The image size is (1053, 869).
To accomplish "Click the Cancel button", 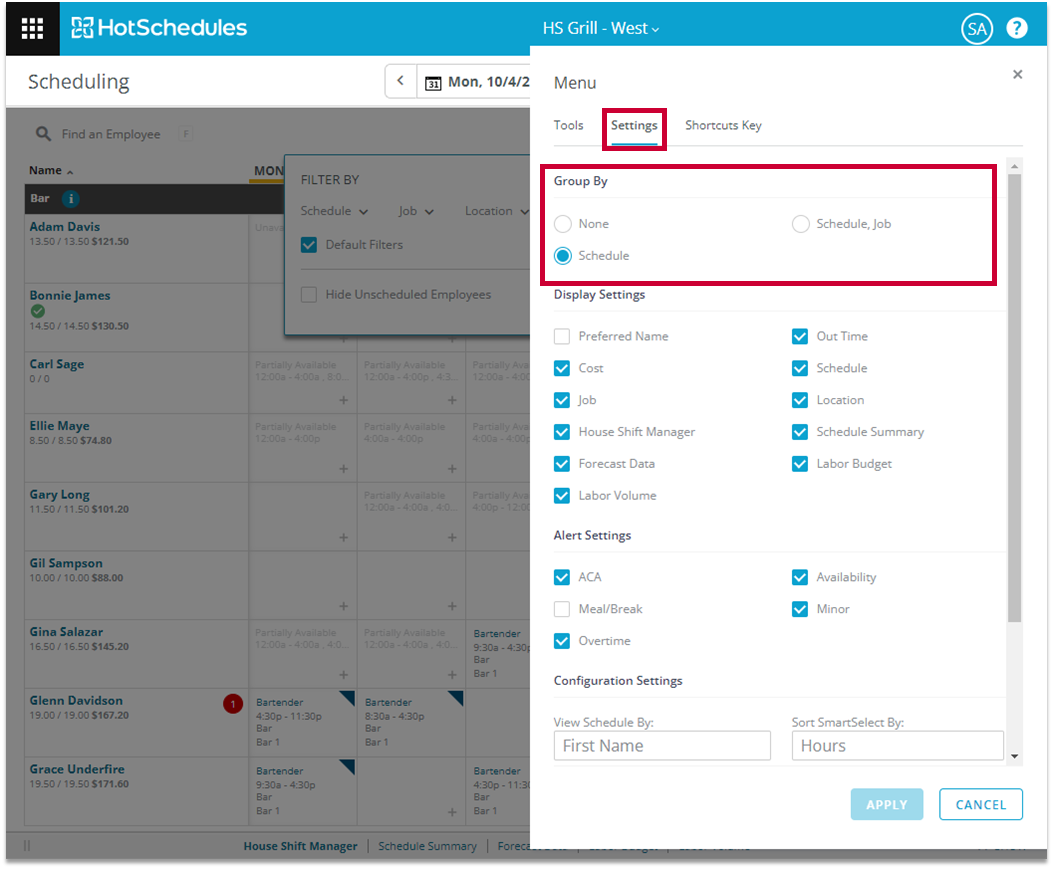I will click(x=980, y=804).
